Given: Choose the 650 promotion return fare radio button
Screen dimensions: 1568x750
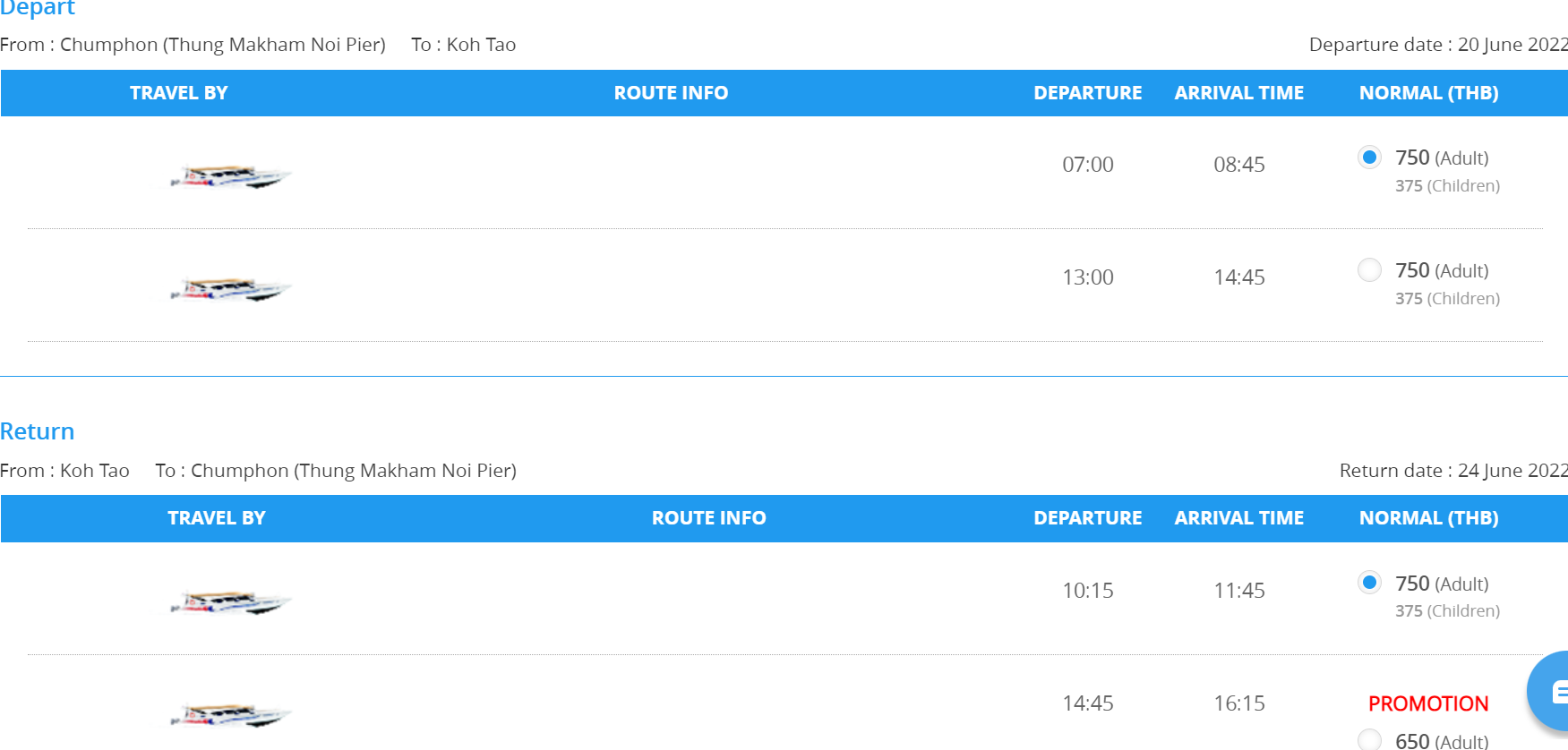Looking at the screenshot, I should pos(1369,739).
